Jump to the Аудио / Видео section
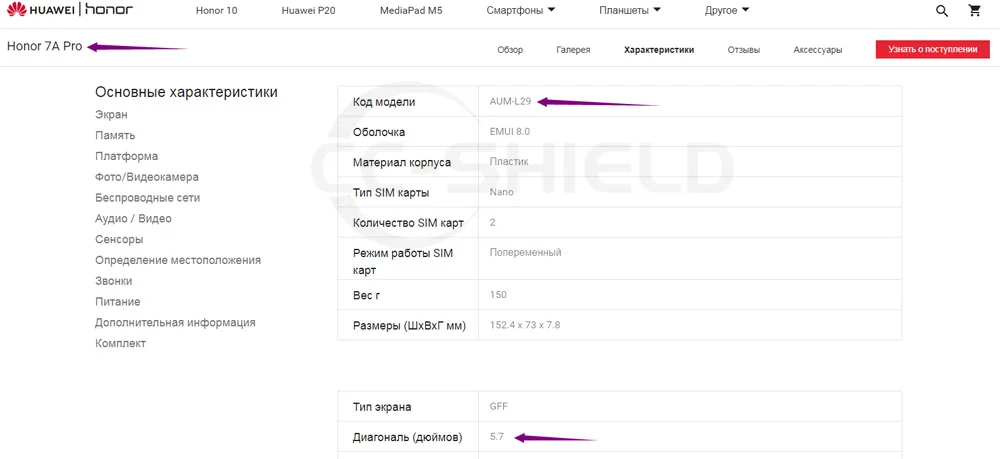Image resolution: width=1000 pixels, height=459 pixels. [133, 219]
